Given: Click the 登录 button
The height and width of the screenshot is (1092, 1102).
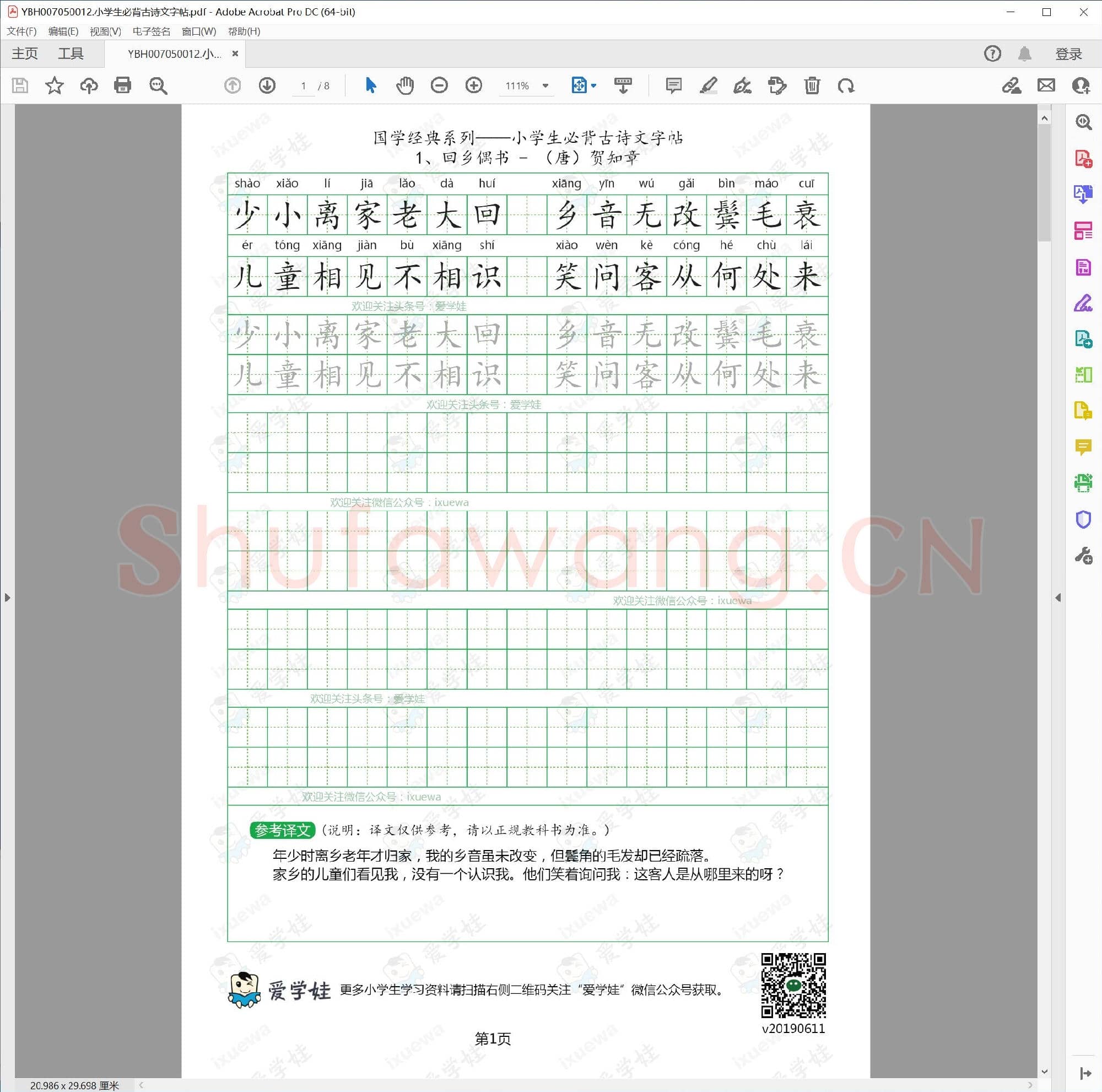Looking at the screenshot, I should (1068, 53).
